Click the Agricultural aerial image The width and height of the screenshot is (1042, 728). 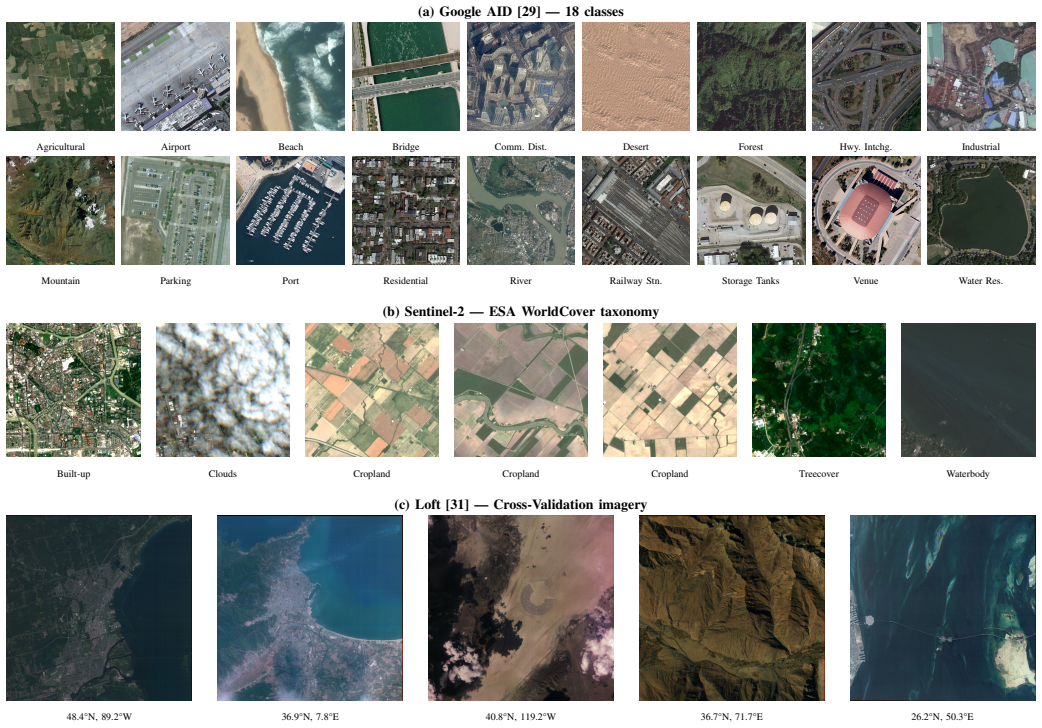pos(60,76)
